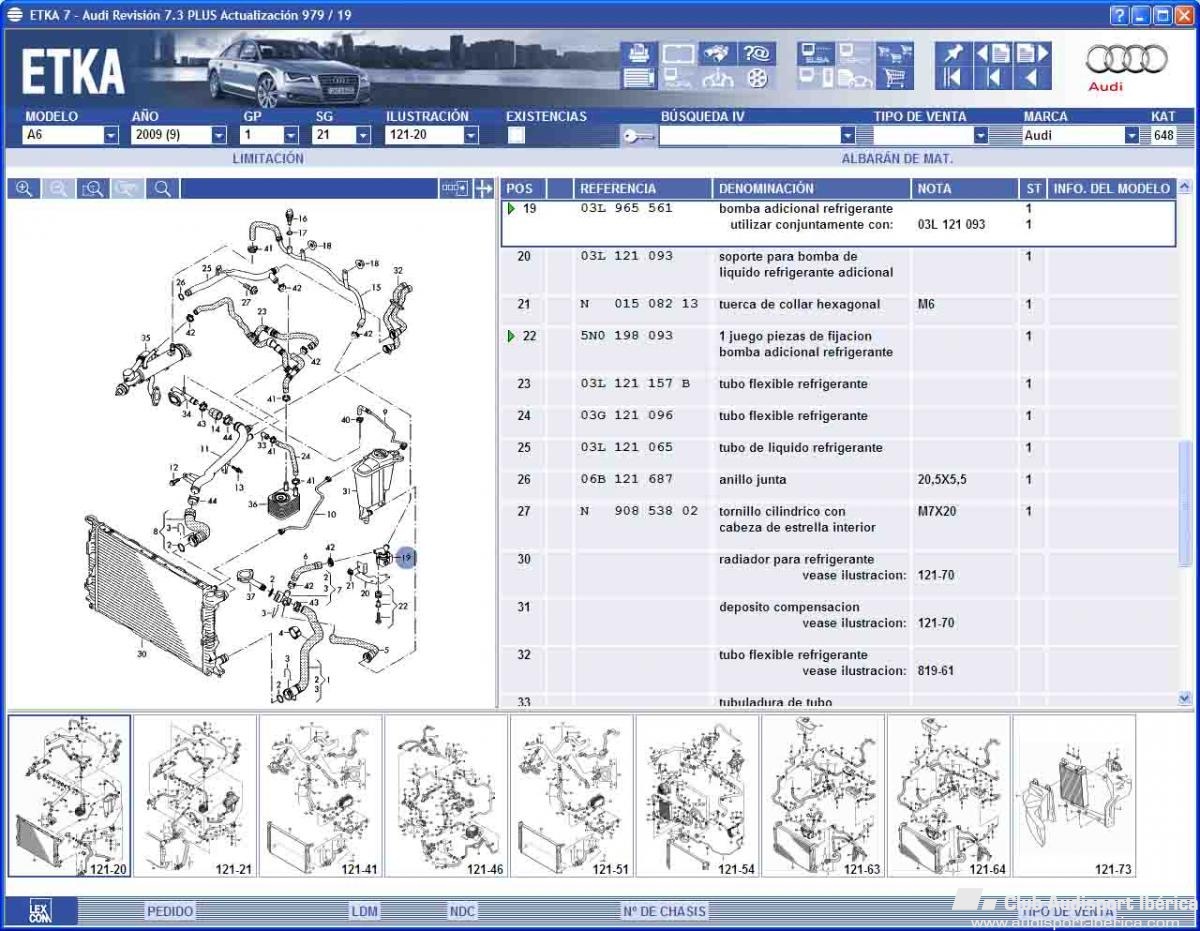Viewport: 1200px width, 931px height.
Task: Select illustration thumbnail 121-41
Action: 321,796
